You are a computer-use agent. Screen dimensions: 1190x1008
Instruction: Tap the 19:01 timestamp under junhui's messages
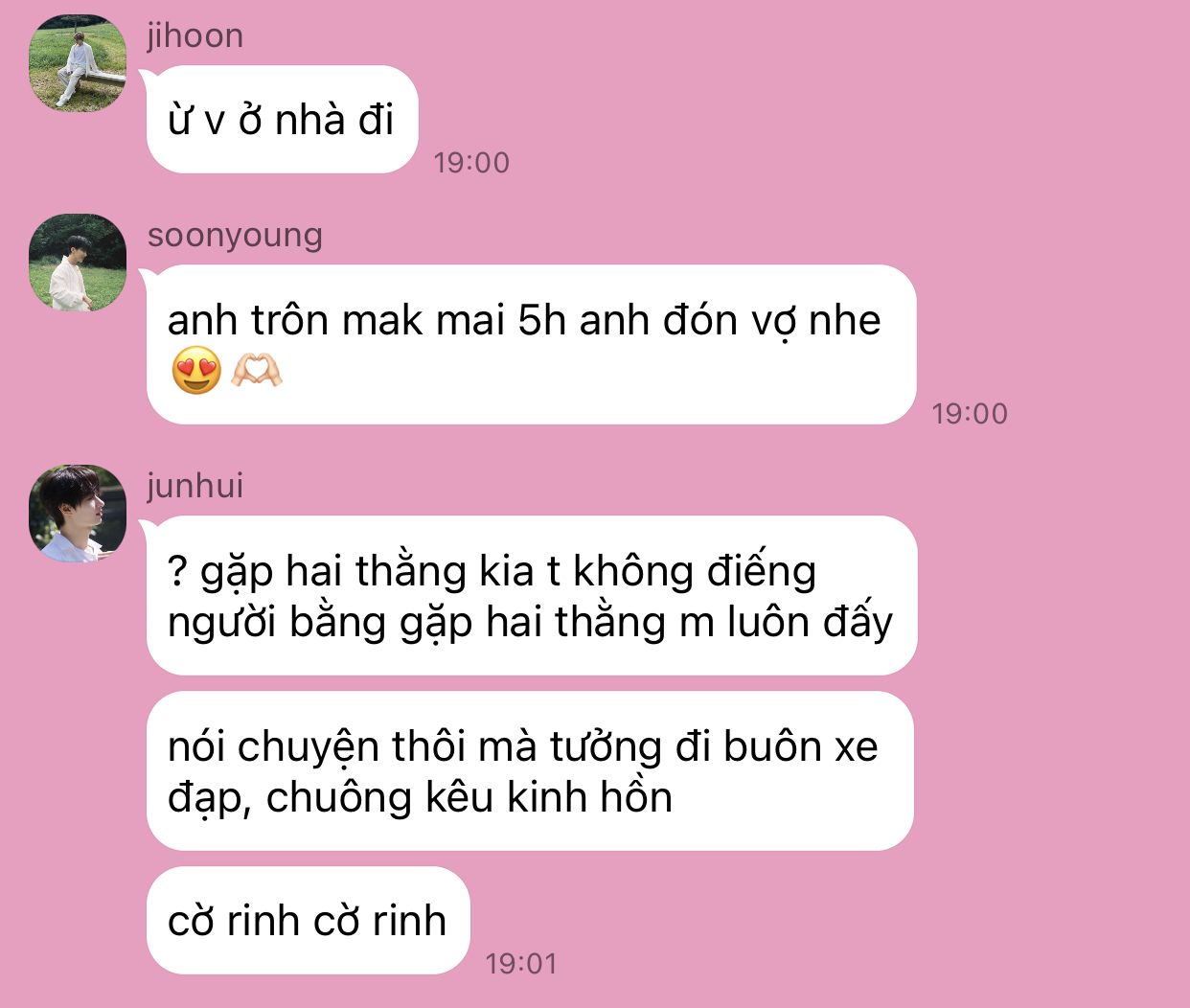521,964
